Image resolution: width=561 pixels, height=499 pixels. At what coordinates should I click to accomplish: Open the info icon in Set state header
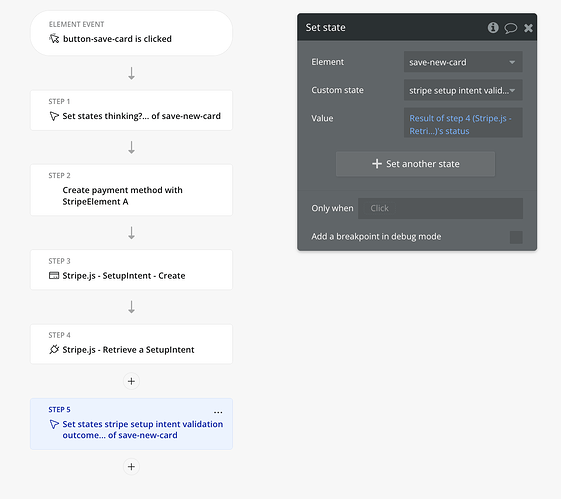493,28
